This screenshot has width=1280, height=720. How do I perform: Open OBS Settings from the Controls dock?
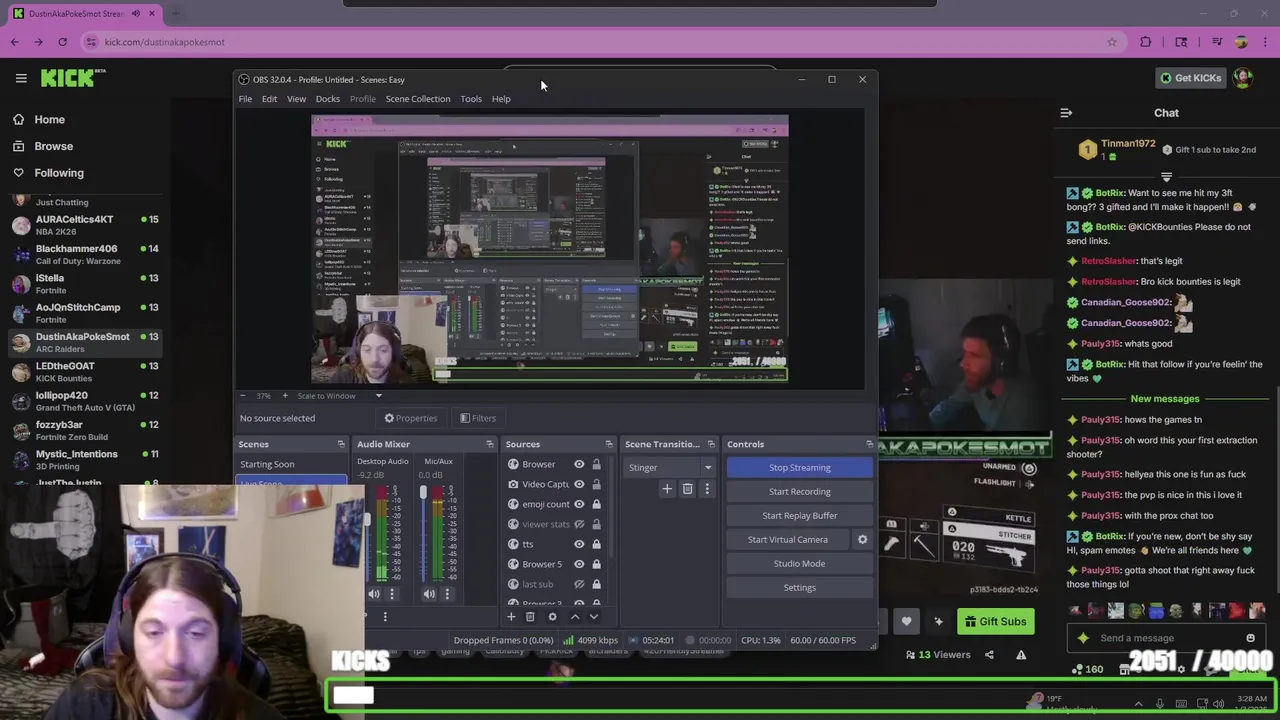[799, 587]
